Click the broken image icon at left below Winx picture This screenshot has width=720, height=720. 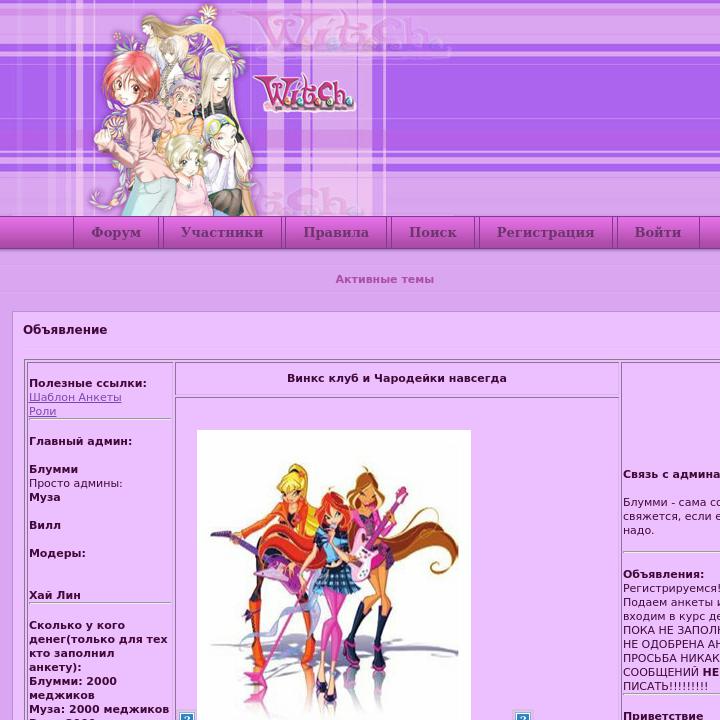click(187, 716)
